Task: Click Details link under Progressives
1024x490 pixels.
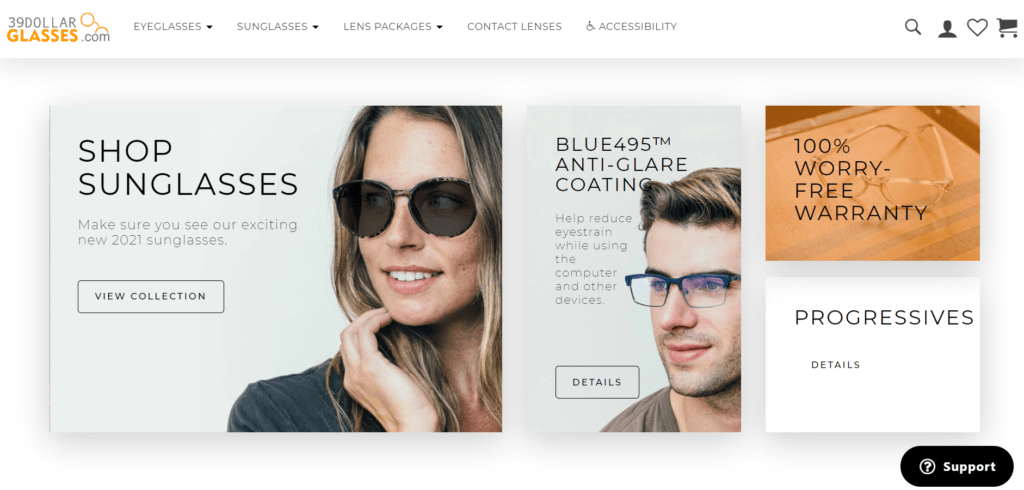Action: [x=835, y=365]
